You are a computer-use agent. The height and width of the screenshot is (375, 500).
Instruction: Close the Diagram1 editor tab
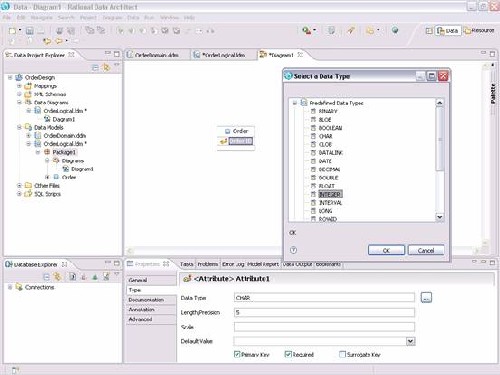300,54
